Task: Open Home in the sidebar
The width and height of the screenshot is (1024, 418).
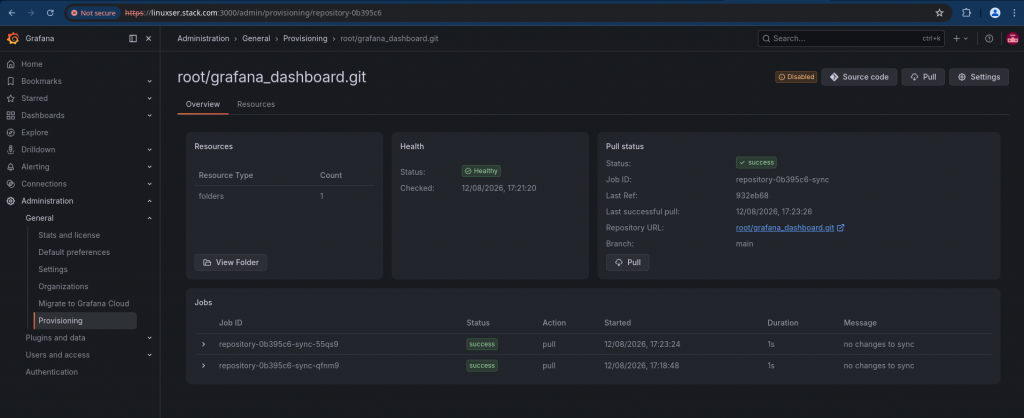Action: click(31, 64)
